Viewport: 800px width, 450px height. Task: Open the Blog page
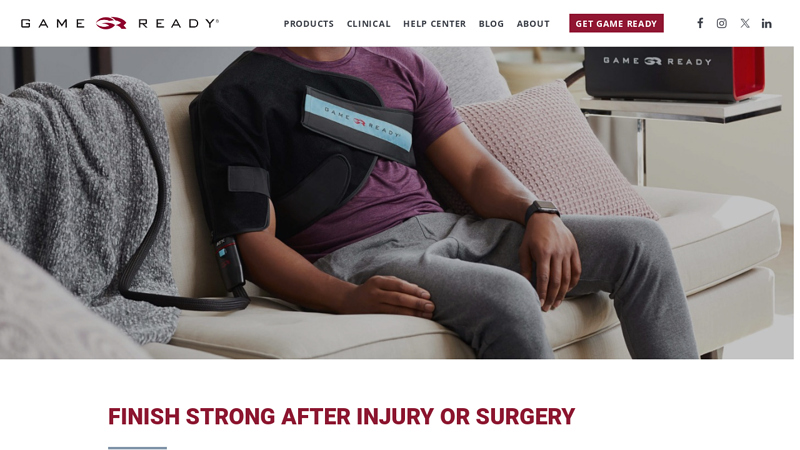coord(491,24)
